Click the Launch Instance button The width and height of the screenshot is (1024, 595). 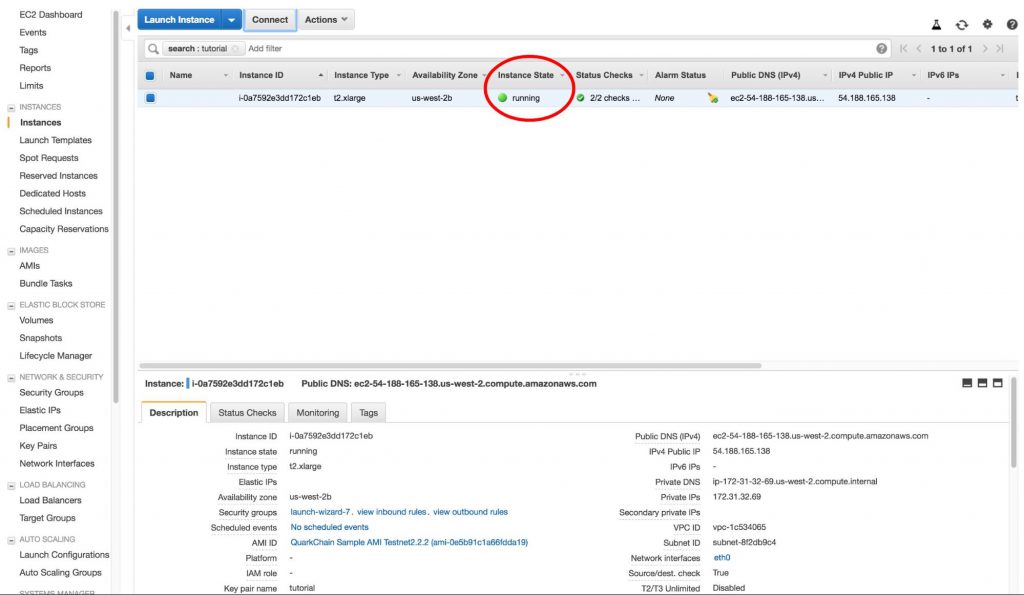click(180, 20)
